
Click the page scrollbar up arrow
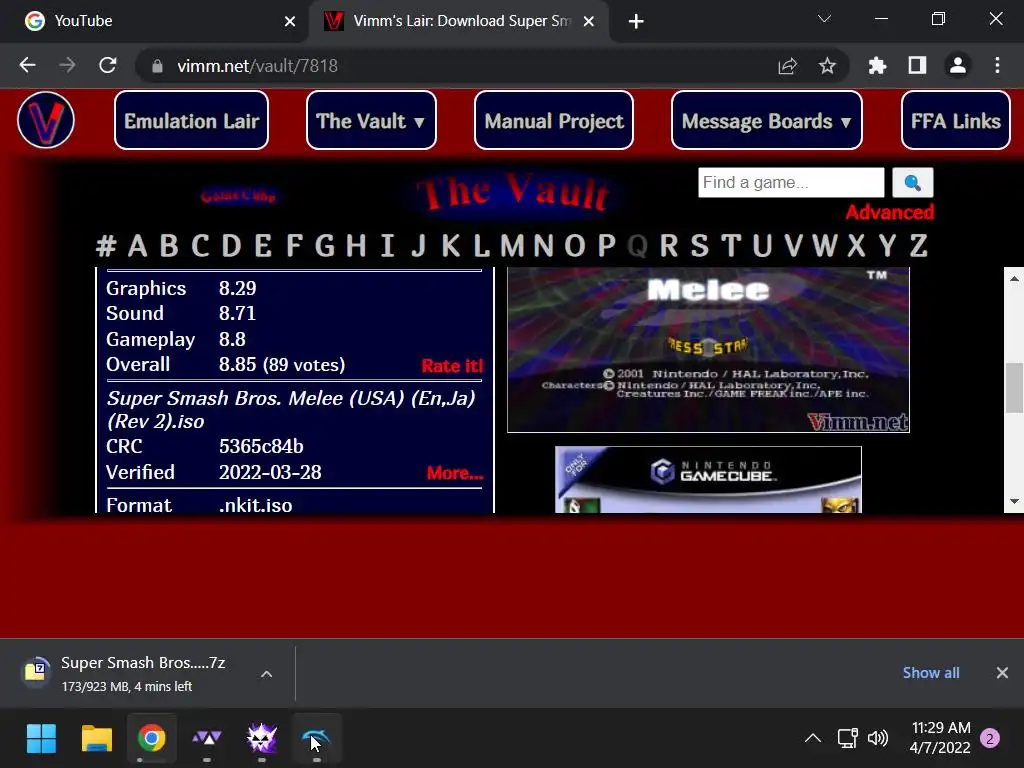pos(1014,278)
